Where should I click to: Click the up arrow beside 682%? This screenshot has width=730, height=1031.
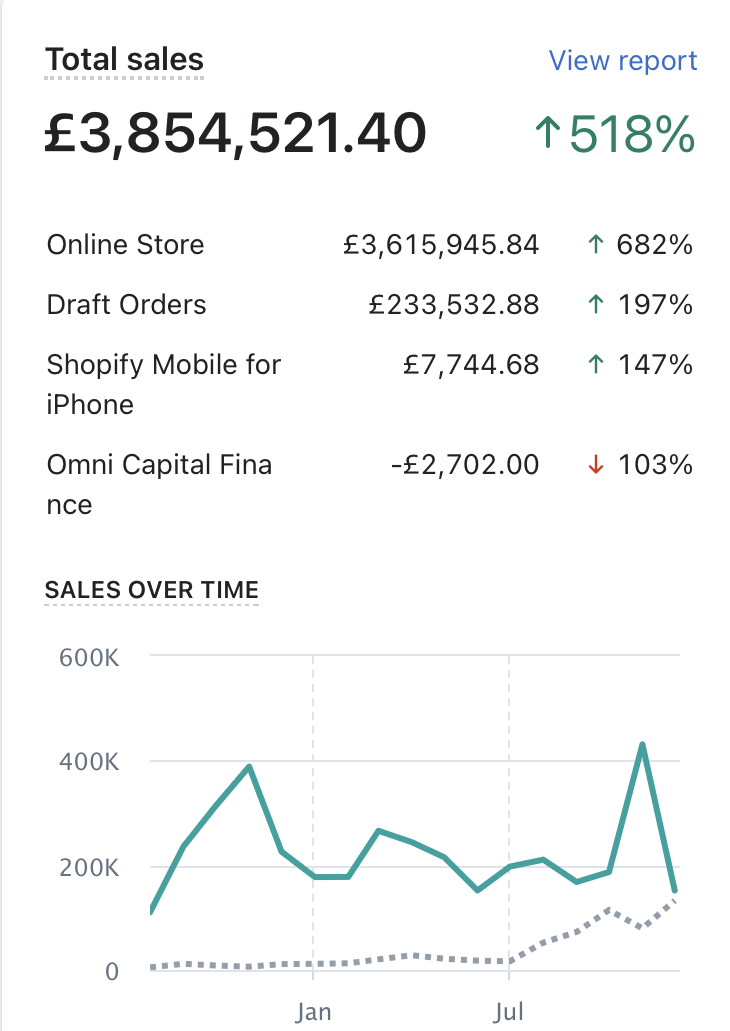tap(596, 245)
